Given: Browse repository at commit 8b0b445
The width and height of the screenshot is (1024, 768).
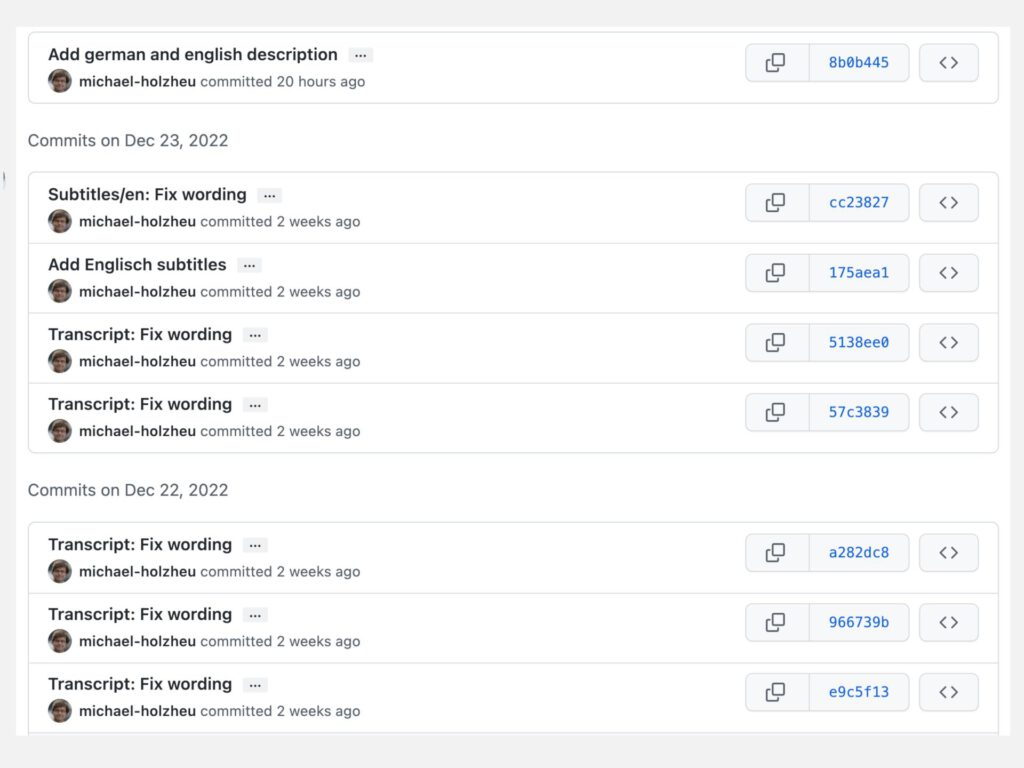Looking at the screenshot, I should [x=948, y=63].
